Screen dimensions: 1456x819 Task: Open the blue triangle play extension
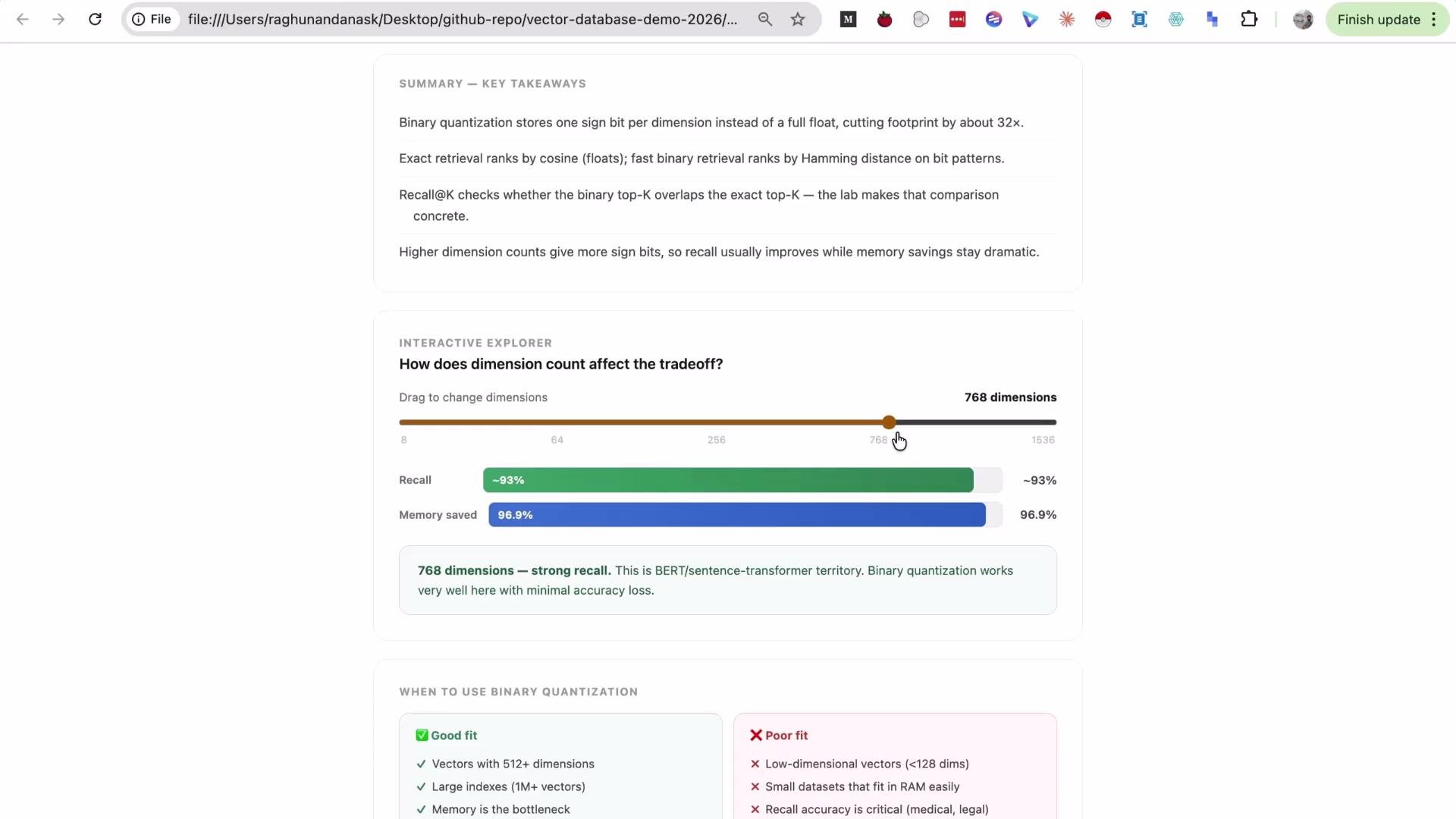click(1031, 20)
